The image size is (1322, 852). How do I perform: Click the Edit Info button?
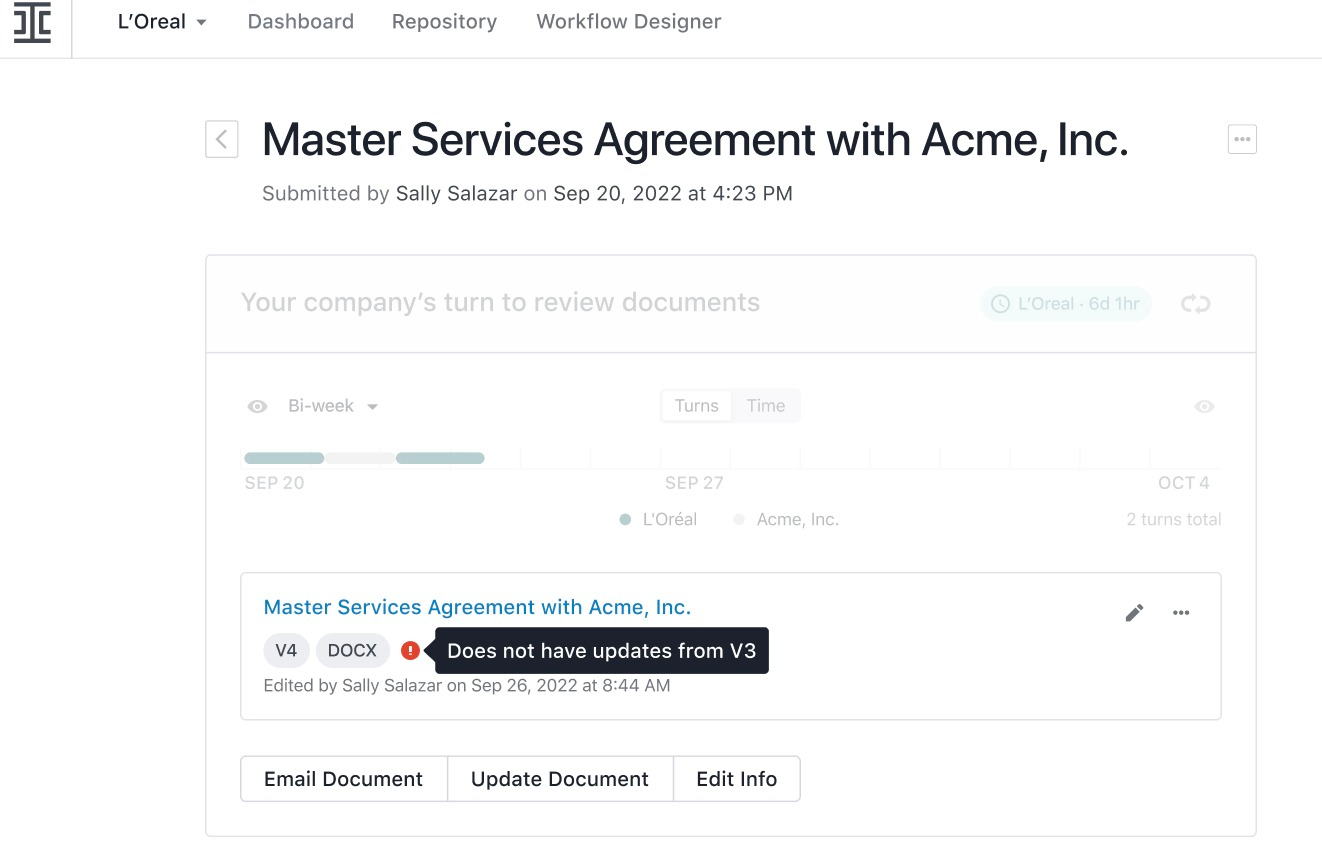[737, 779]
